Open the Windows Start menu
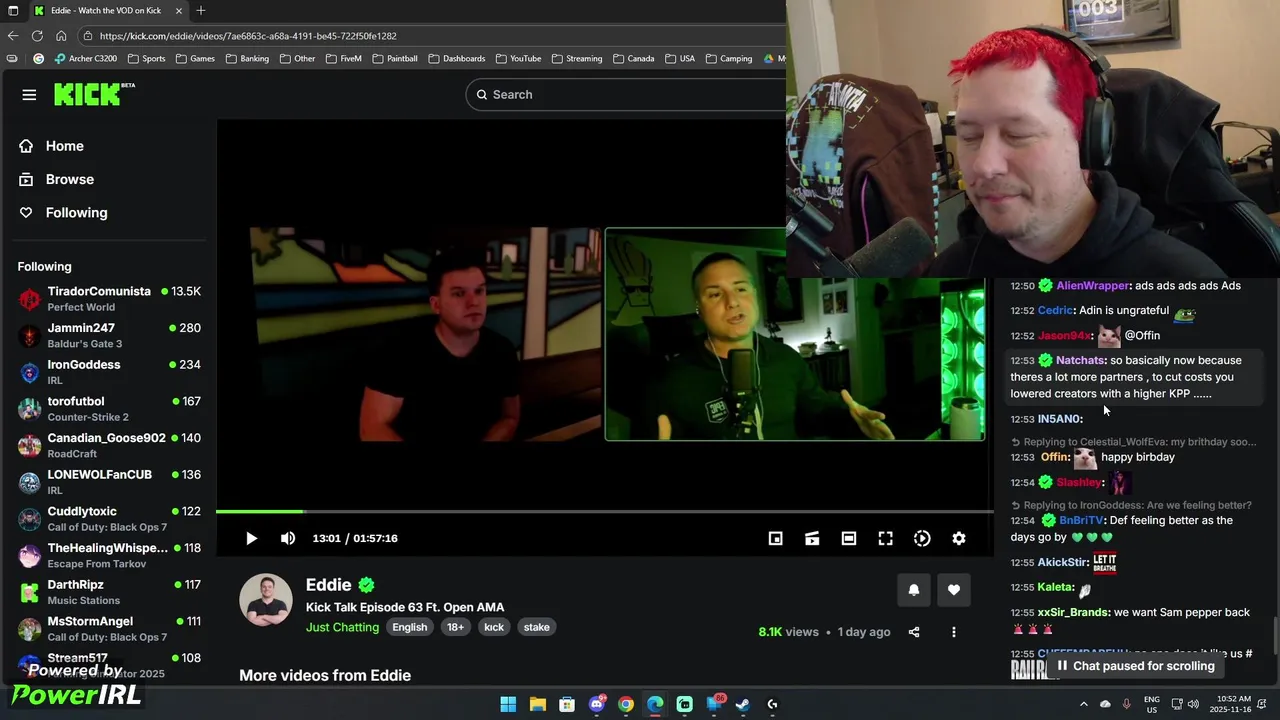The image size is (1280, 720). click(508, 704)
